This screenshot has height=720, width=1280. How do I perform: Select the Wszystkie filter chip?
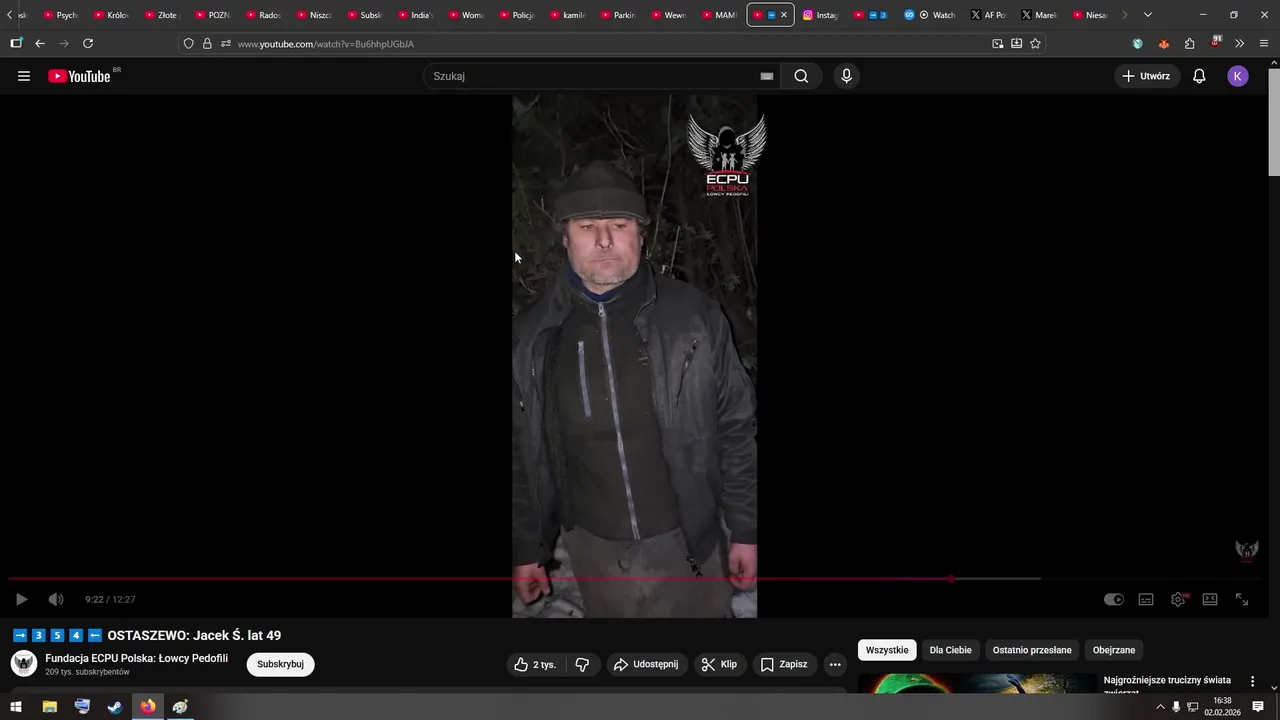887,650
